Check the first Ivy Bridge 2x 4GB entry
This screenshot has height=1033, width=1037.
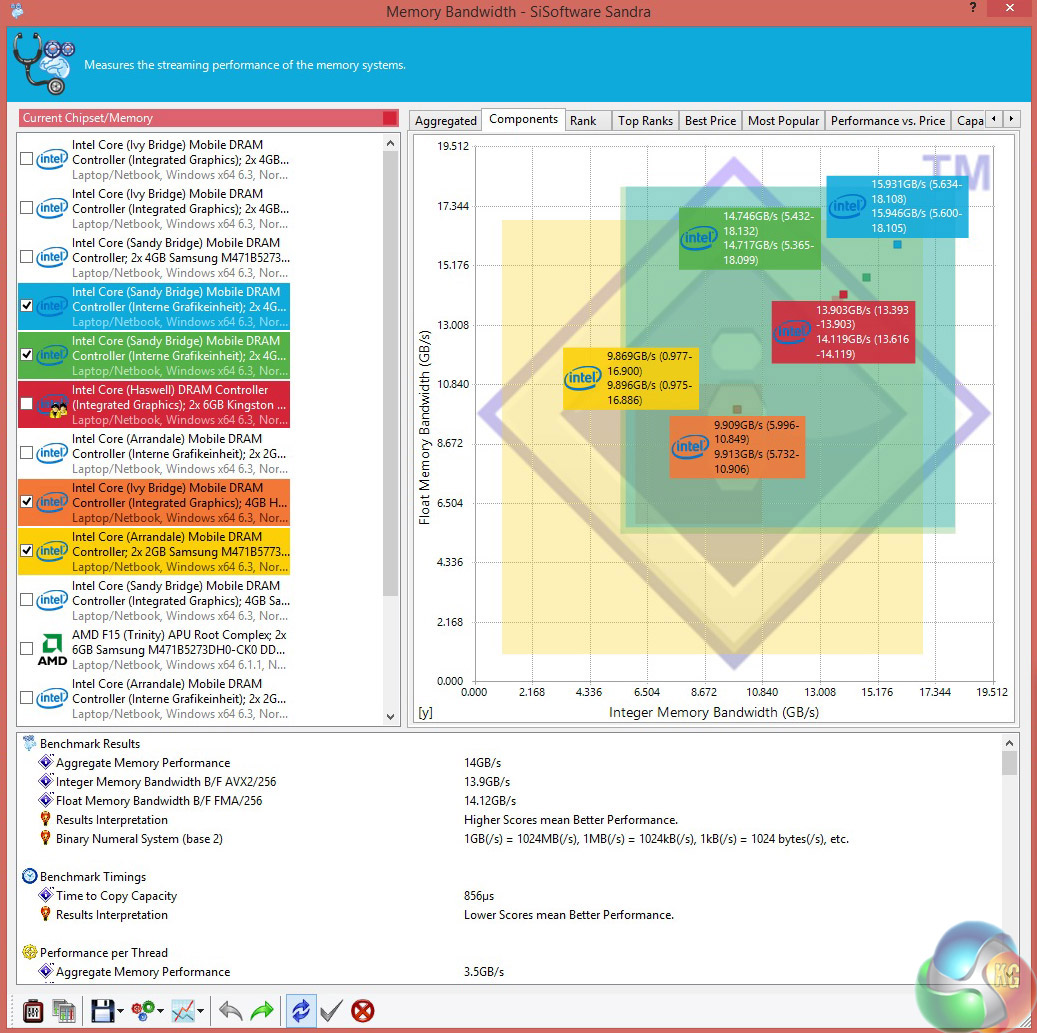pos(26,159)
